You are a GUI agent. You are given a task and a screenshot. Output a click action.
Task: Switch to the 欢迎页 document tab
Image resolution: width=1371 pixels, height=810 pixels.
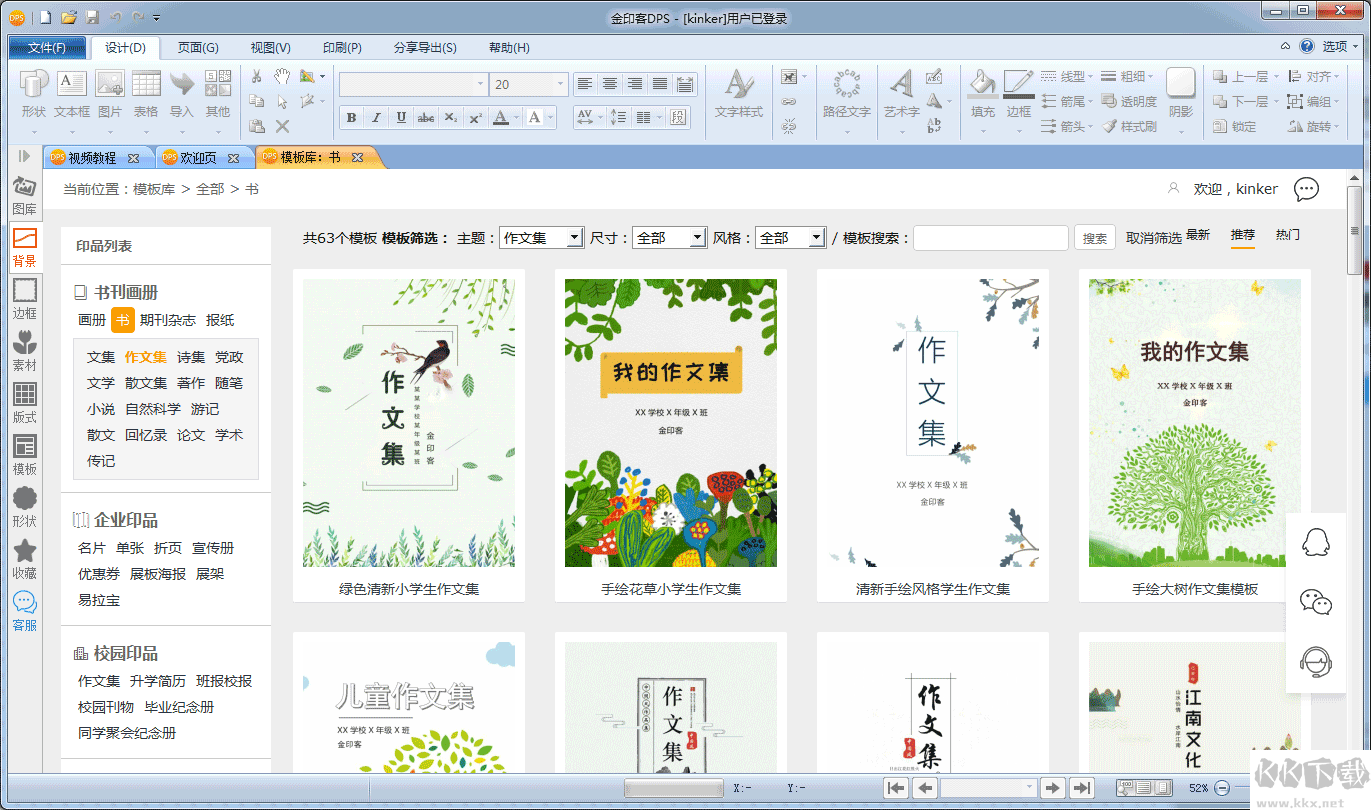(x=197, y=157)
